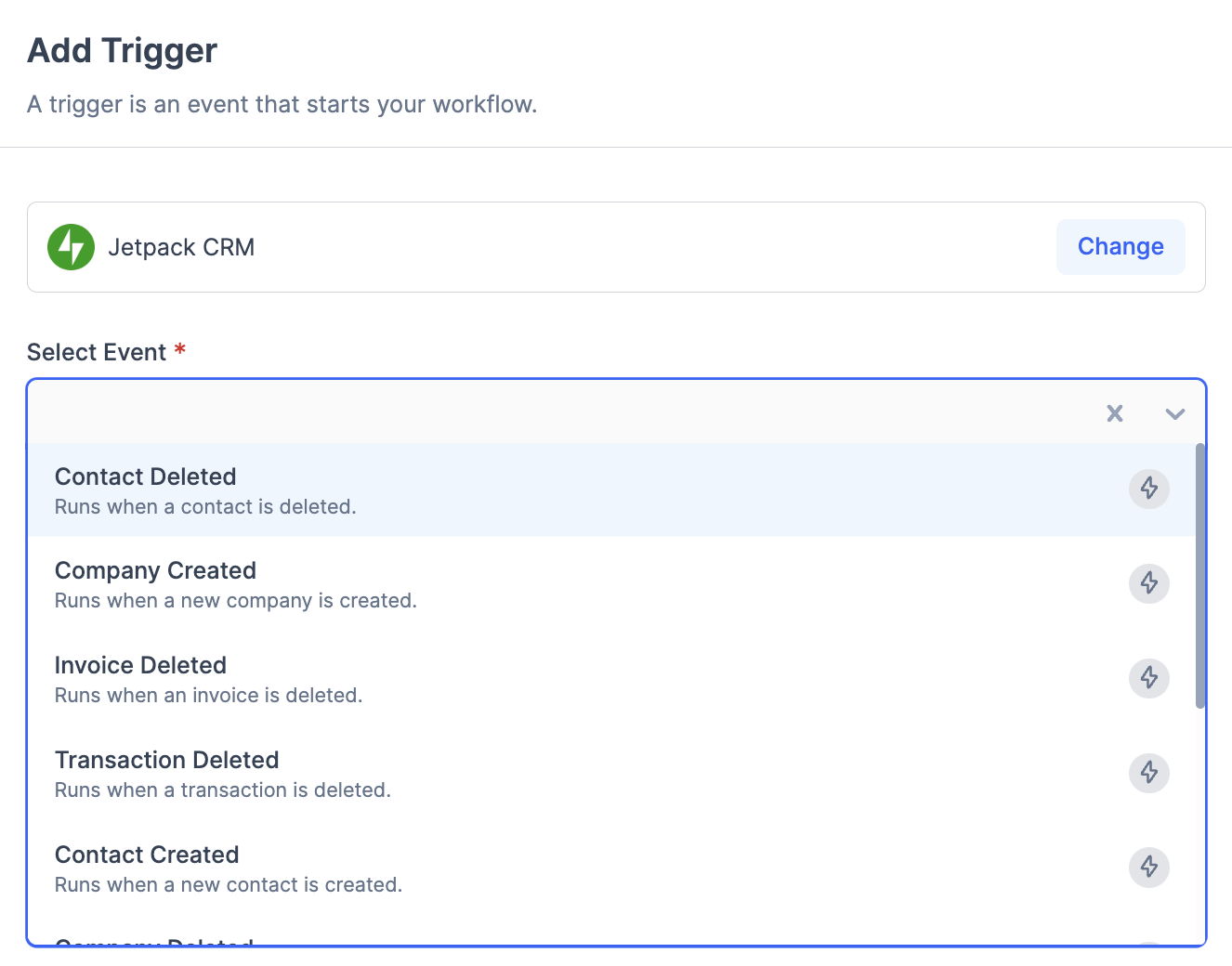
Task: Click the lightning icon beside Company Created
Action: point(1148,583)
